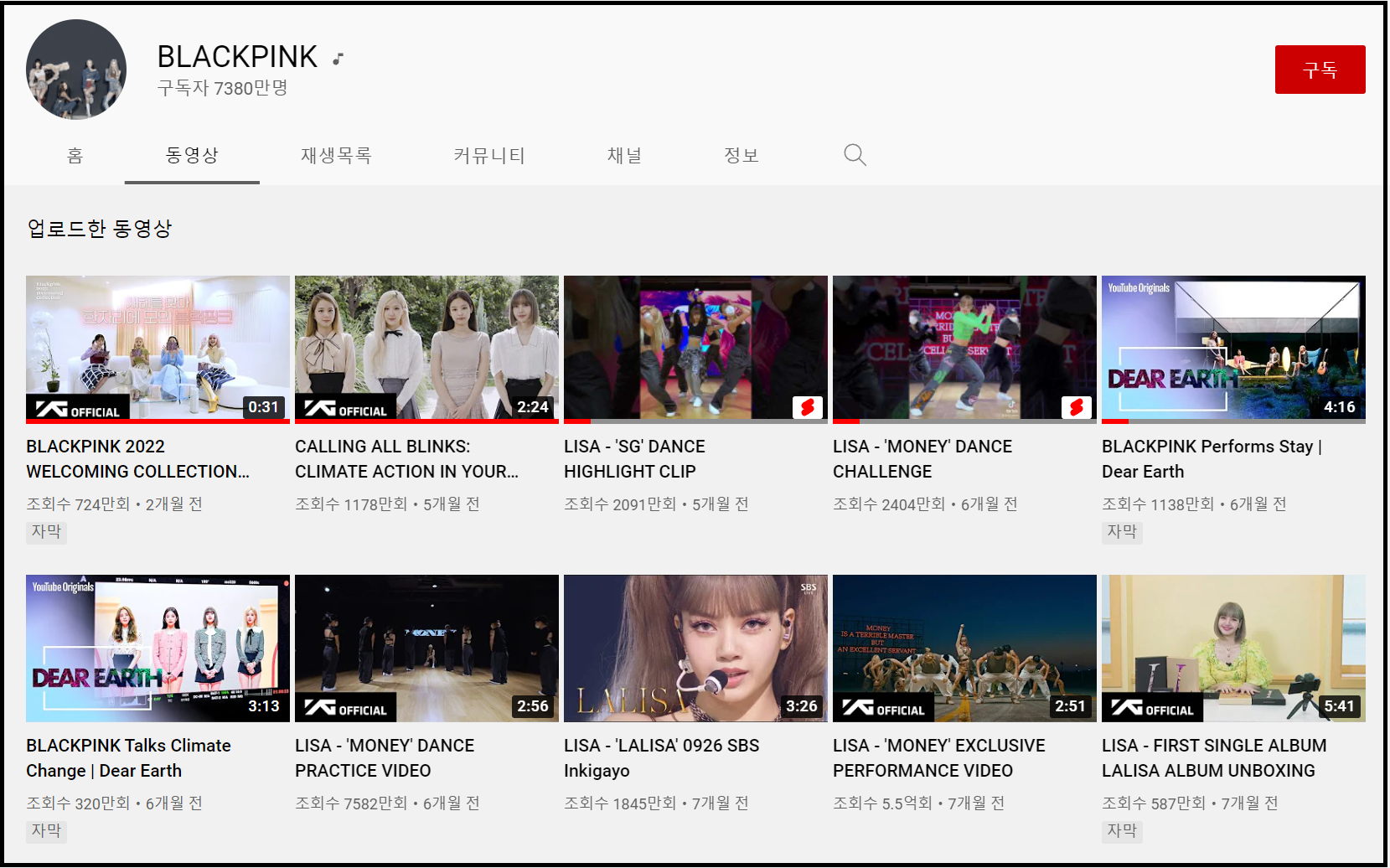This screenshot has height=868, width=1390.
Task: Click the 0:31 duration badge
Action: coord(263,407)
